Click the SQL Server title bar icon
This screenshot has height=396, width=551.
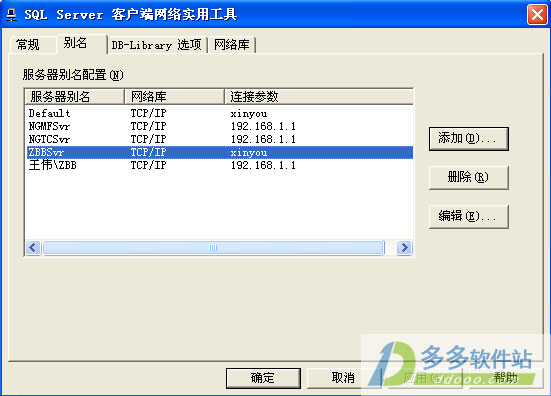click(12, 15)
